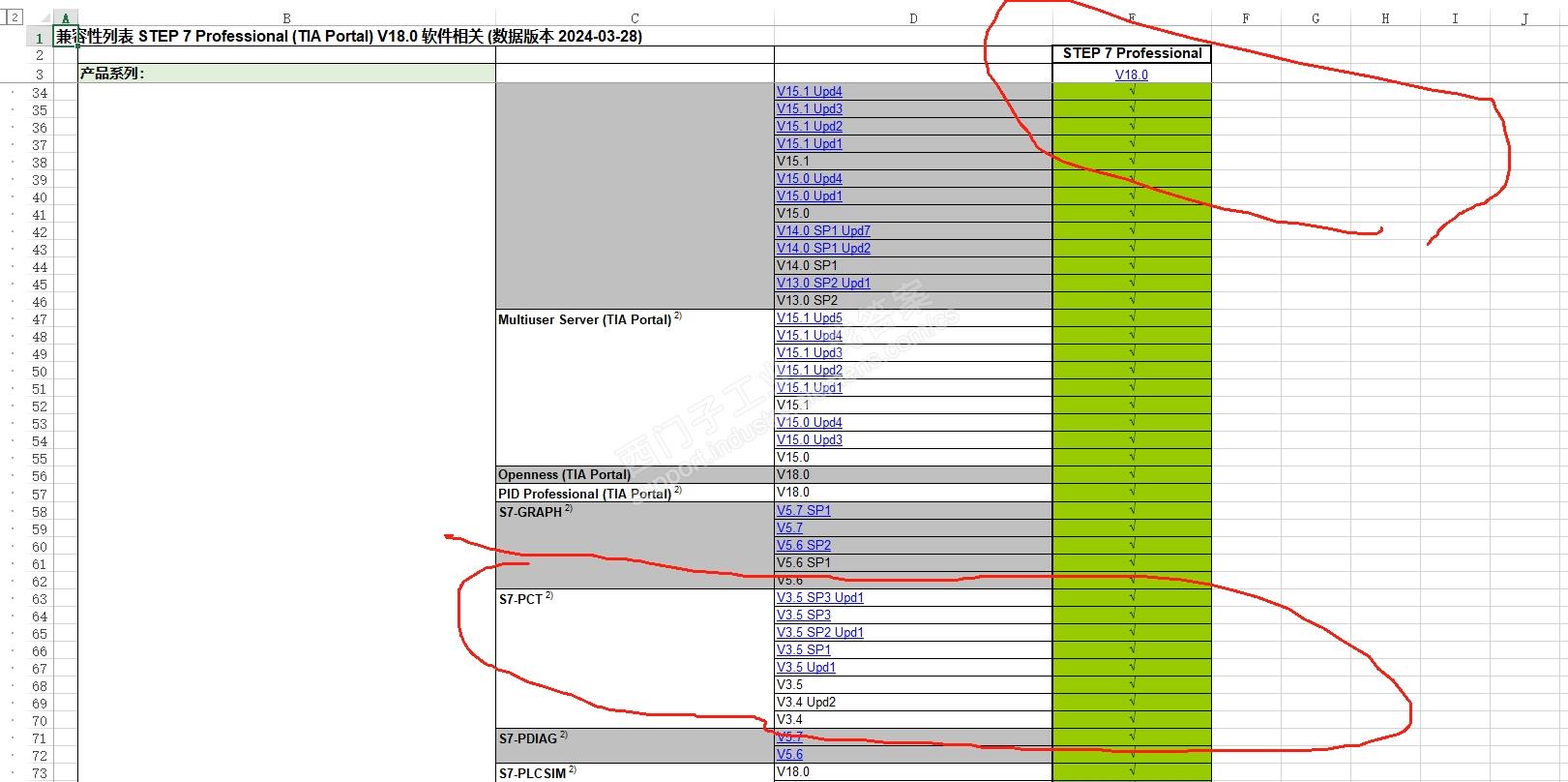Select column D by its header
The height and width of the screenshot is (782, 1568).
(913, 18)
